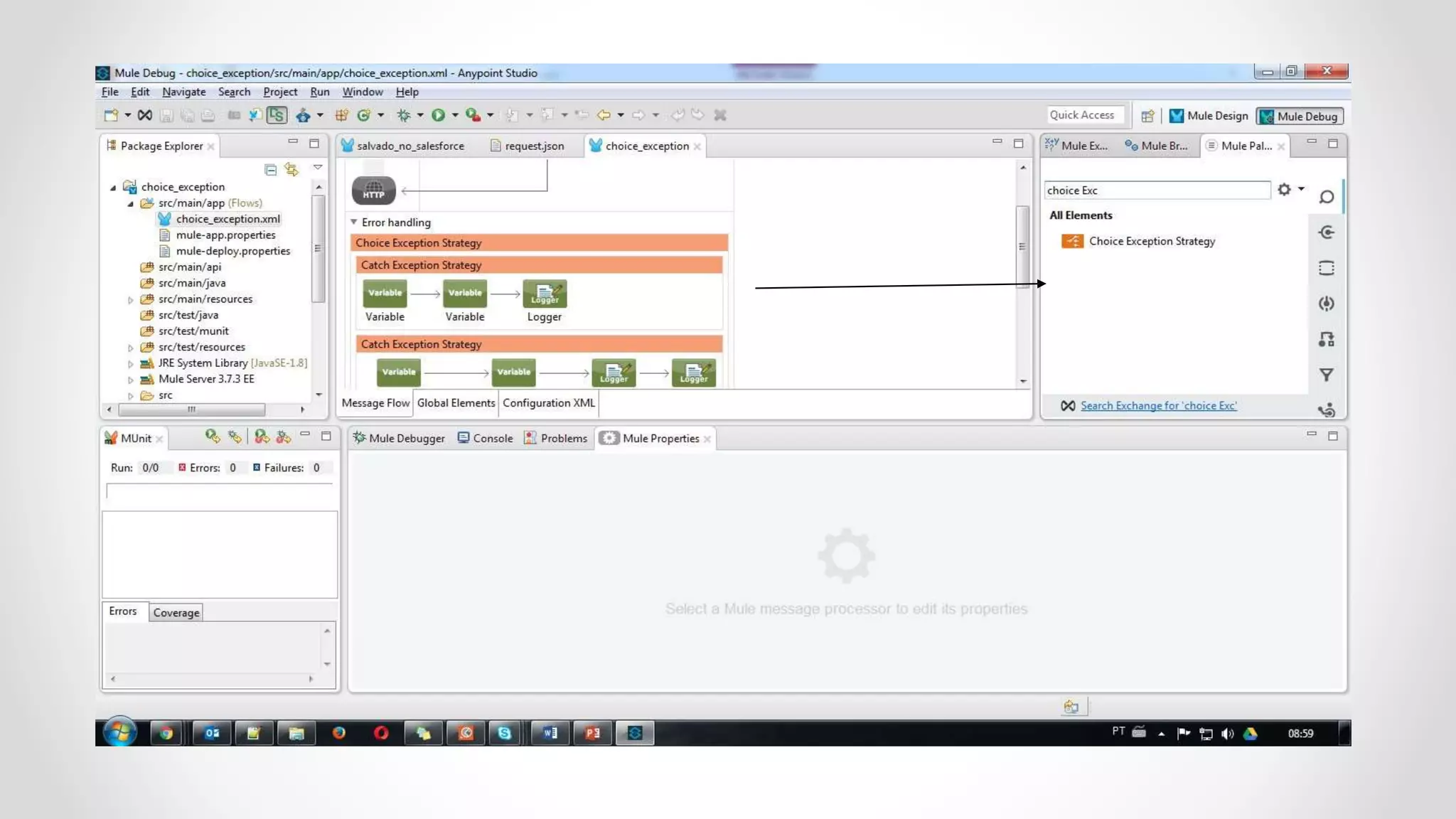Click the palette filter funnel icon
The image size is (1456, 819).
(1326, 375)
